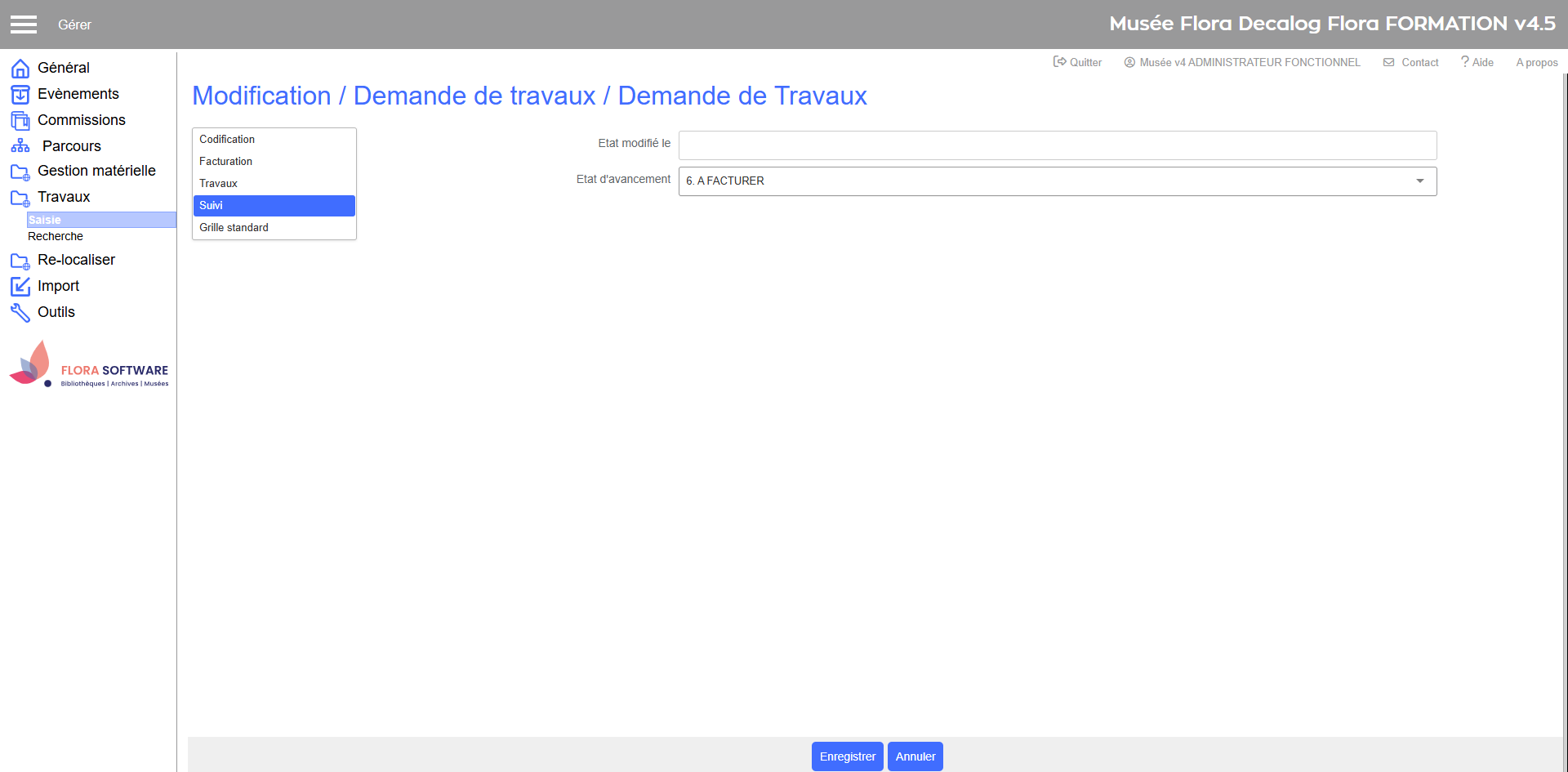Image resolution: width=1568 pixels, height=772 pixels.
Task: Click the Quitter link
Action: point(1078,62)
